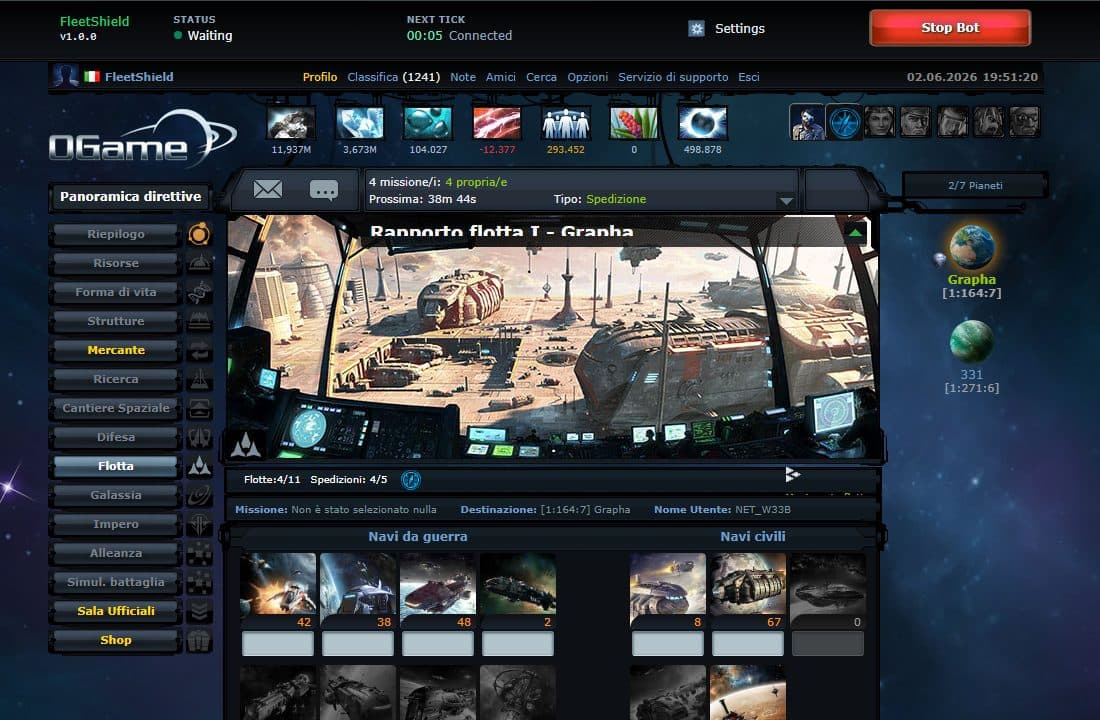The image size is (1100, 720).
Task: Click the commander officer portrait
Action: [807, 122]
